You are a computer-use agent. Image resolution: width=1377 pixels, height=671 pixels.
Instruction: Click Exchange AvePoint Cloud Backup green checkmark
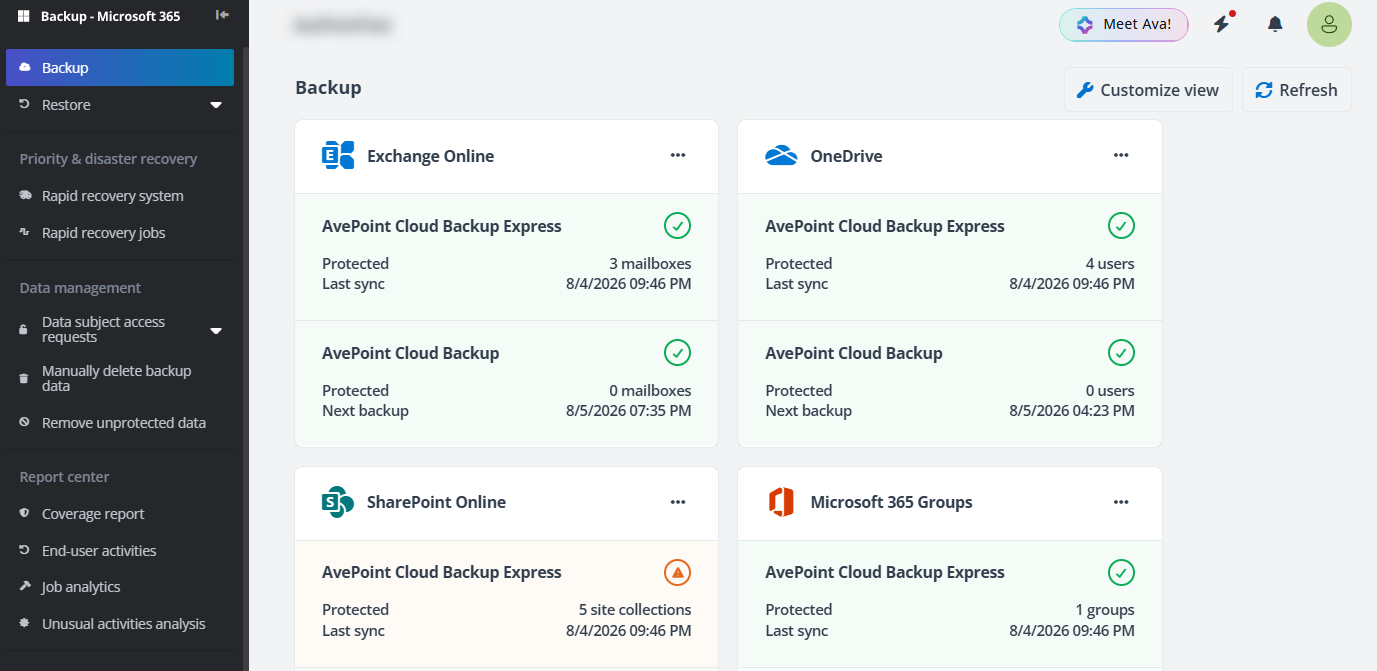point(677,353)
